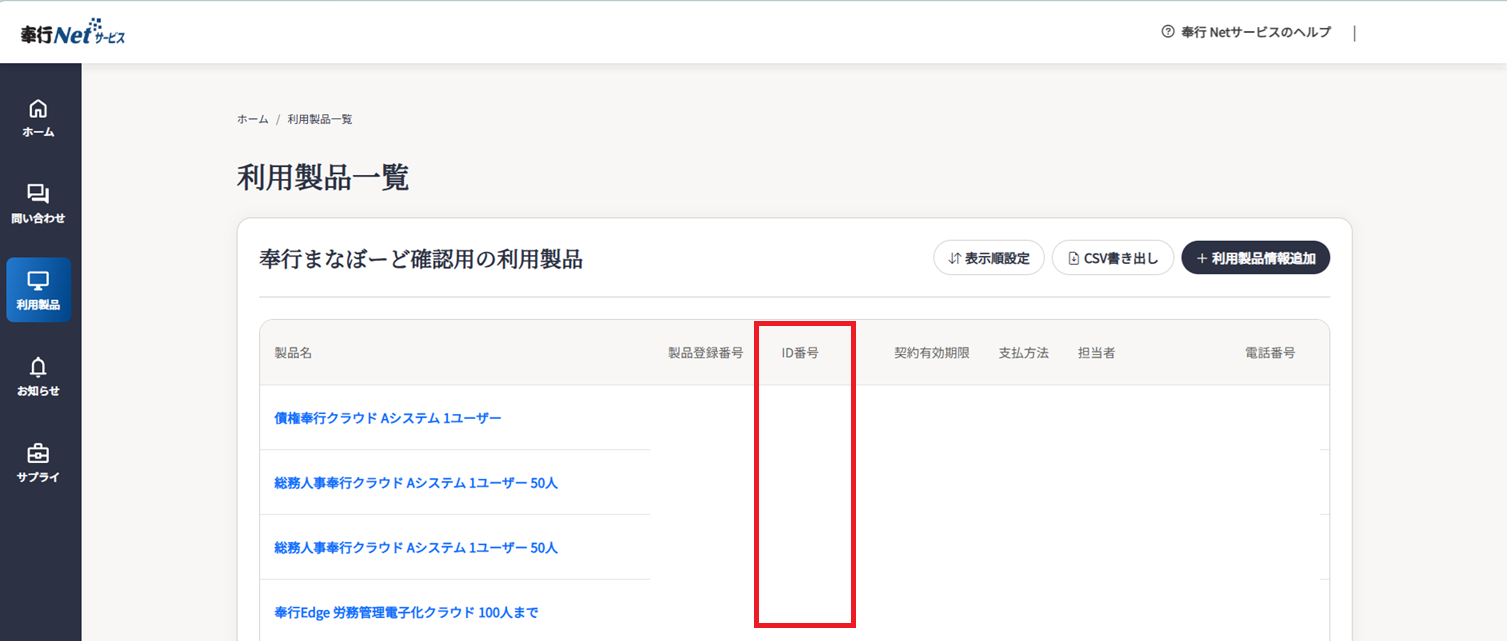Viewport: 1507px width, 641px height.
Task: Click the ID番号 column header
Action: coord(800,353)
